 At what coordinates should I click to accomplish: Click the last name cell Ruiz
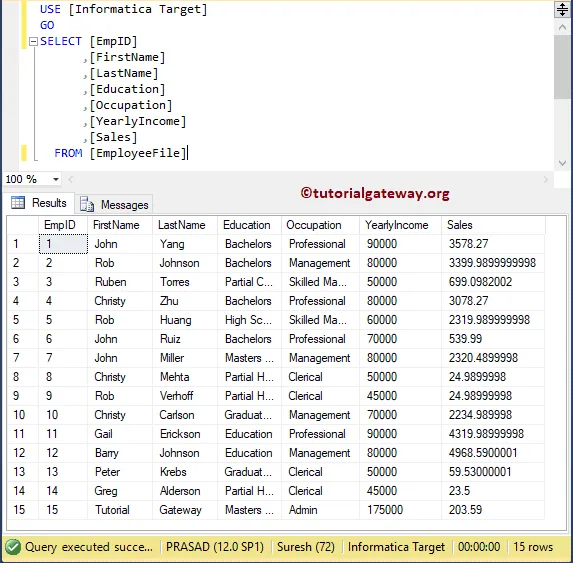185,339
